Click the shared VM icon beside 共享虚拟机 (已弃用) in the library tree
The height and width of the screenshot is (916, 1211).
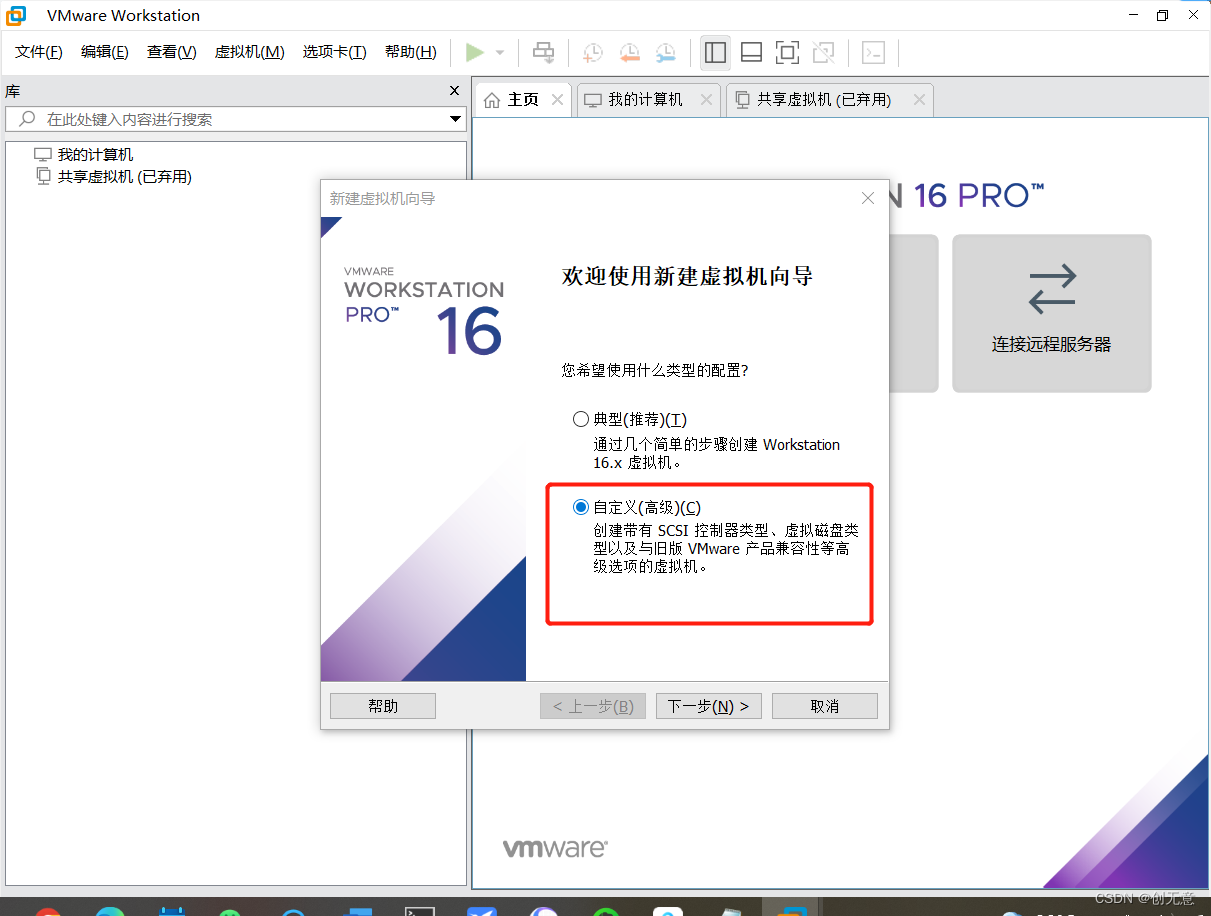pos(43,176)
